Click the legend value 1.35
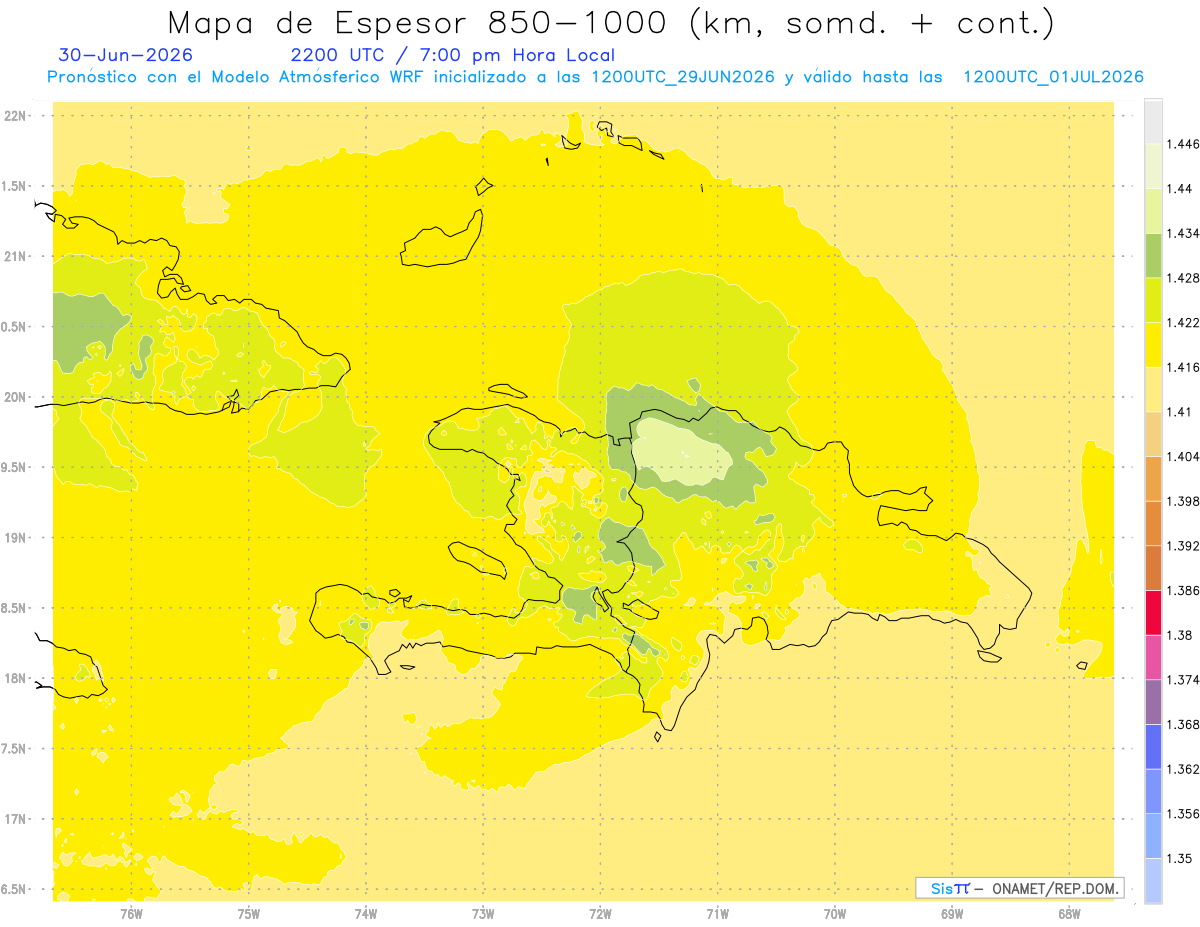The width and height of the screenshot is (1200, 927). (x=1180, y=858)
